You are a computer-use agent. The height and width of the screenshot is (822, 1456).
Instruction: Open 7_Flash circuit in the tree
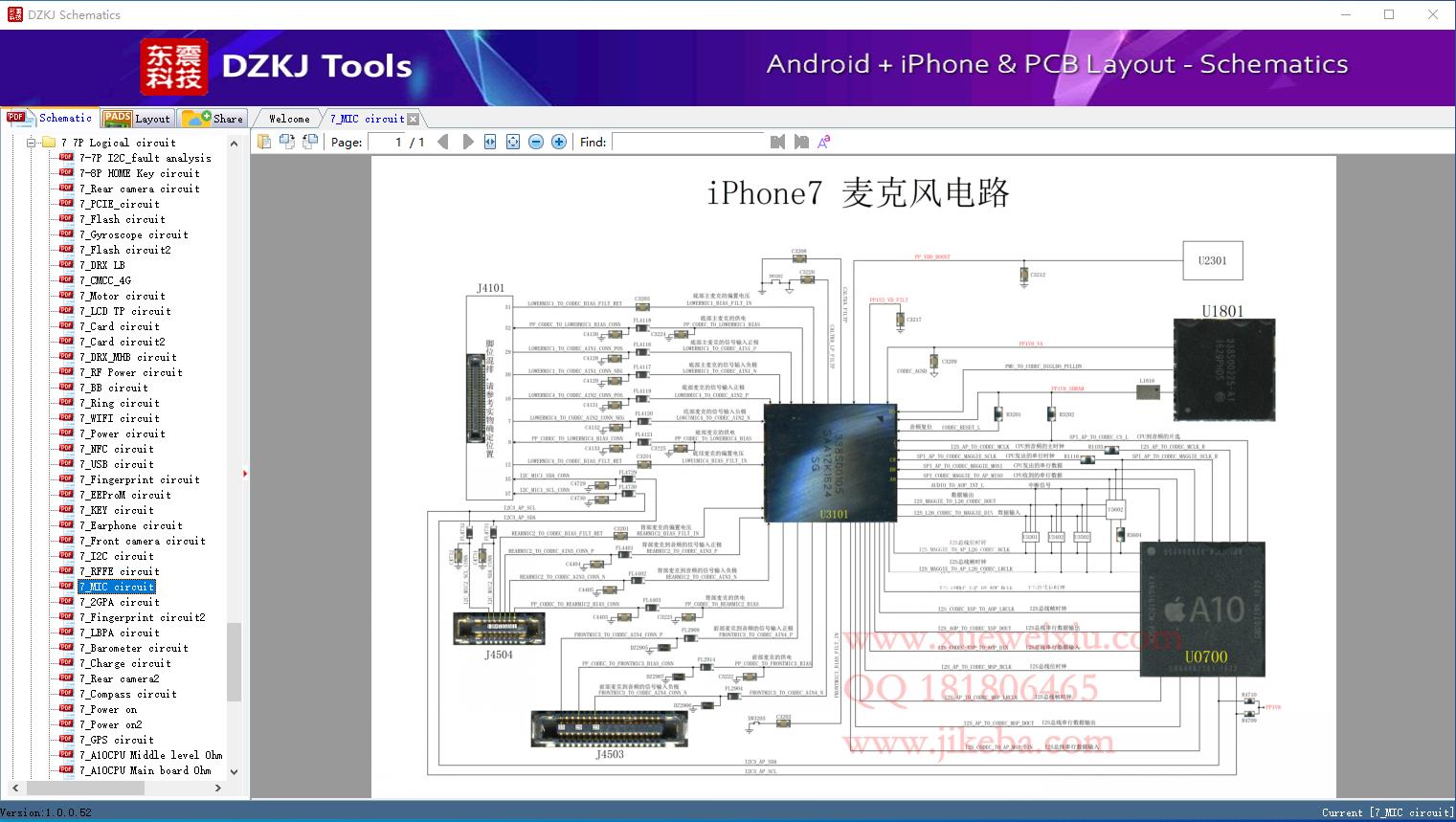(x=123, y=219)
